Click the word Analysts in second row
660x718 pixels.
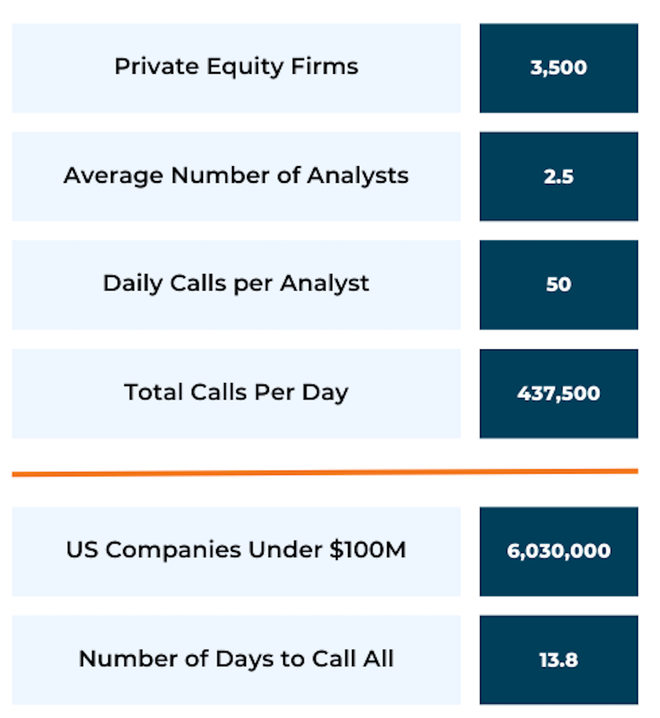pyautogui.click(x=357, y=176)
